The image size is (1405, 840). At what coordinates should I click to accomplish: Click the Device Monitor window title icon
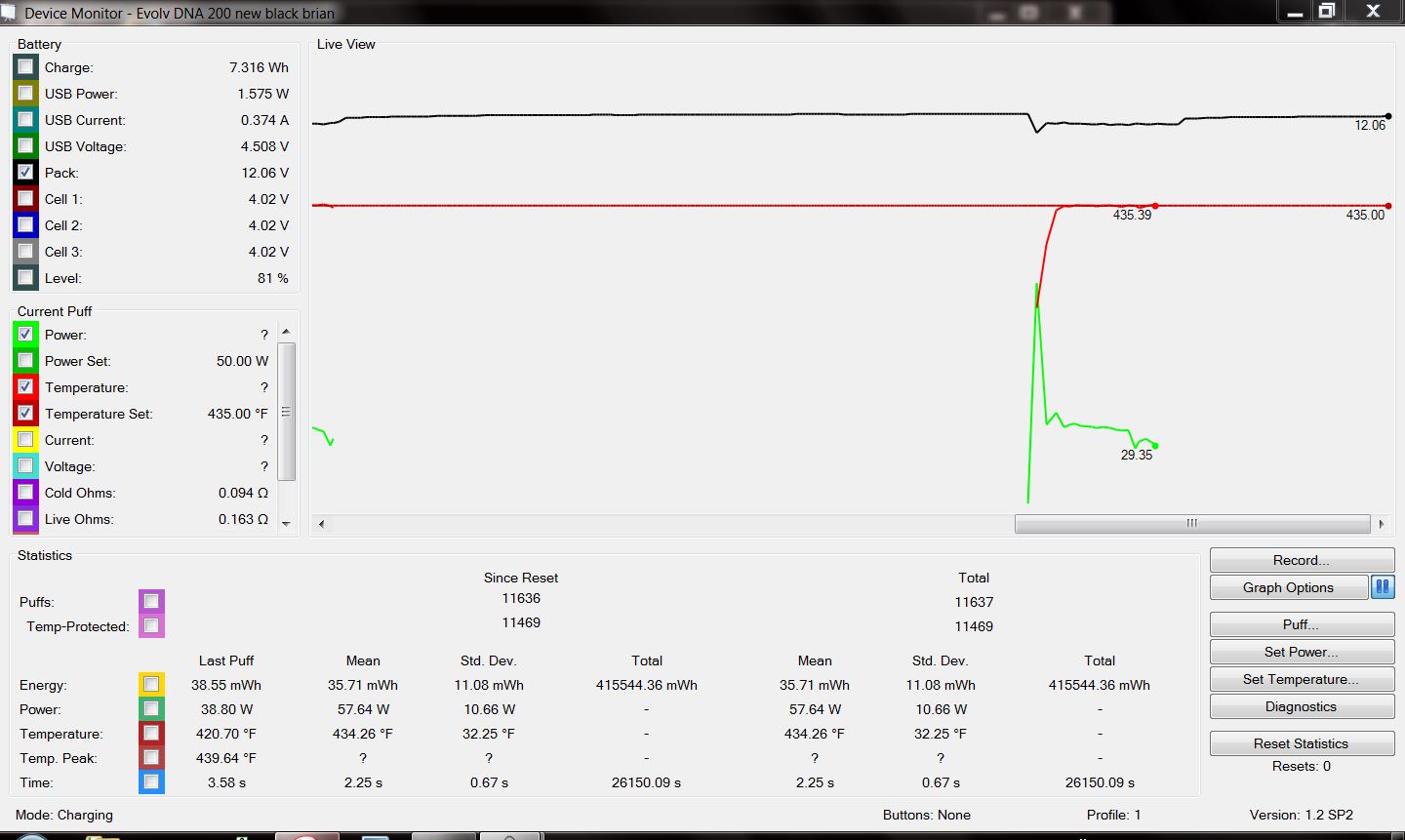point(9,13)
